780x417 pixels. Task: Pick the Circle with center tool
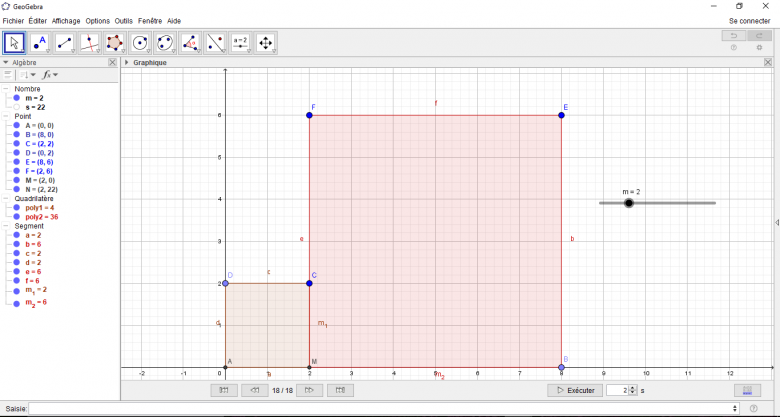pos(140,43)
